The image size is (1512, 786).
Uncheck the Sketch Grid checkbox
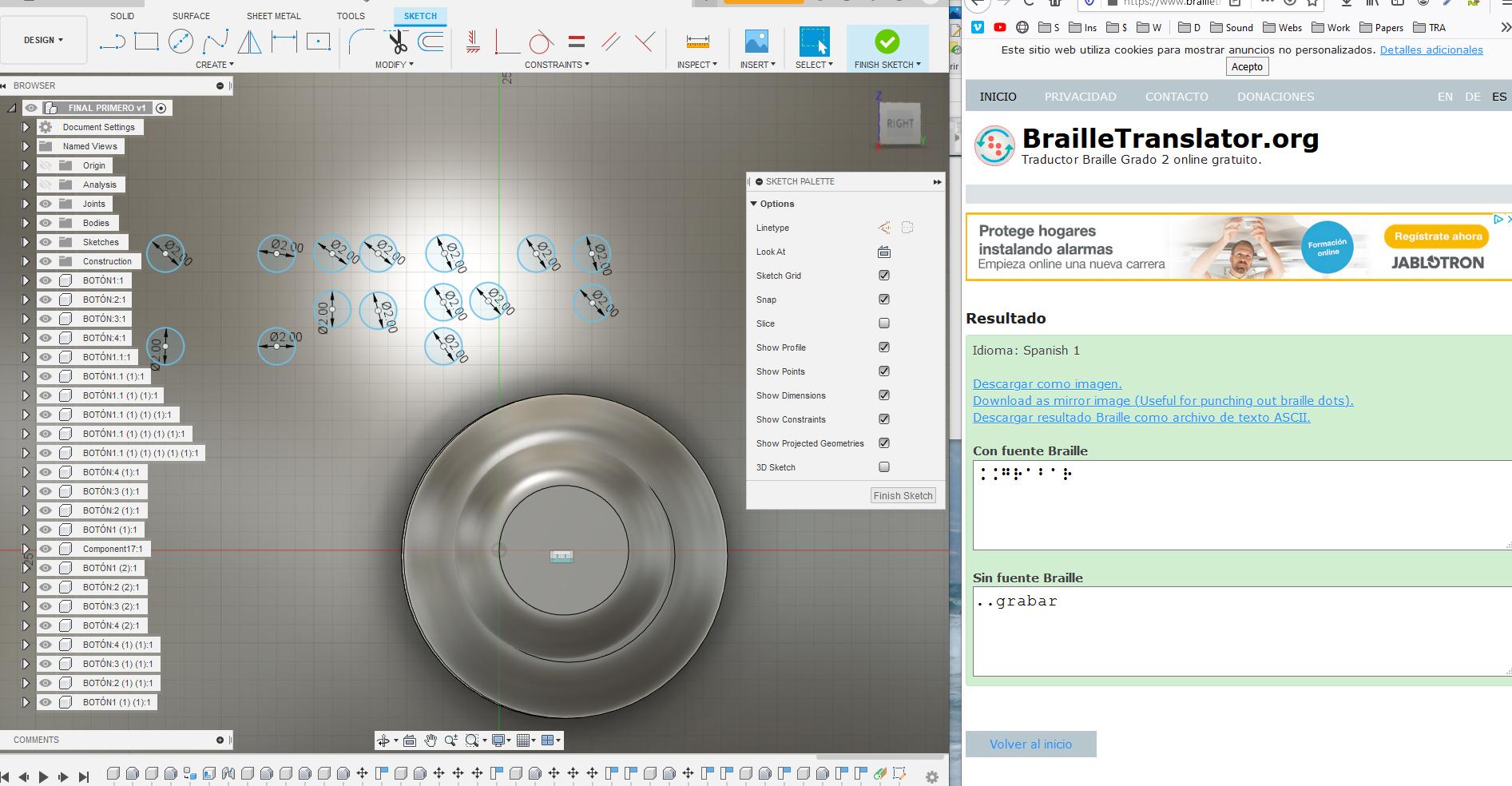884,276
